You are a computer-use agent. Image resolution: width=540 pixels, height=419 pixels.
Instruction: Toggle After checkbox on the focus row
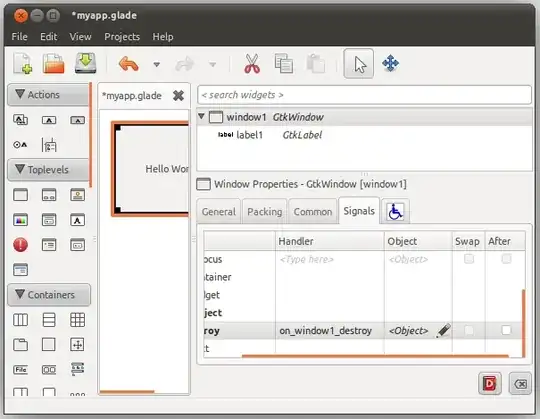506,259
